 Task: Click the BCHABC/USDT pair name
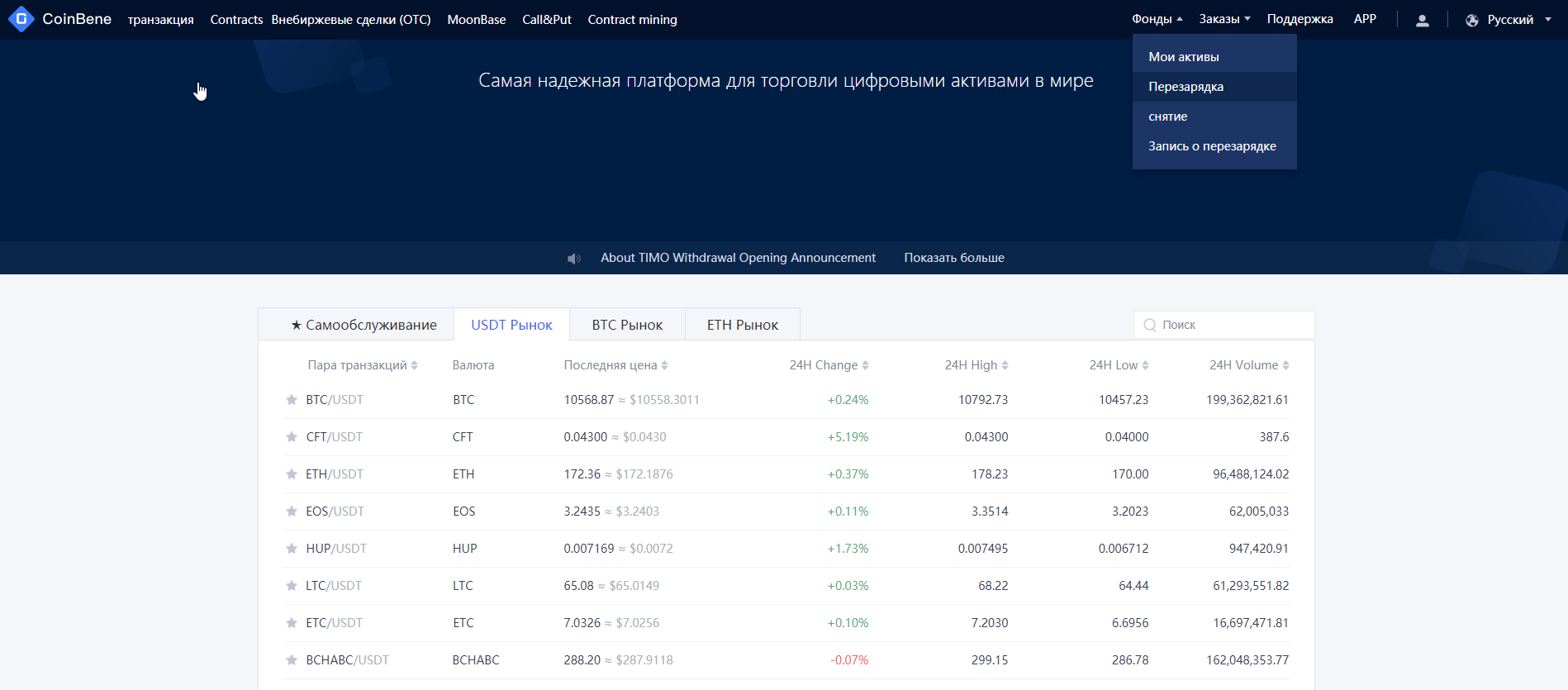[x=347, y=660]
